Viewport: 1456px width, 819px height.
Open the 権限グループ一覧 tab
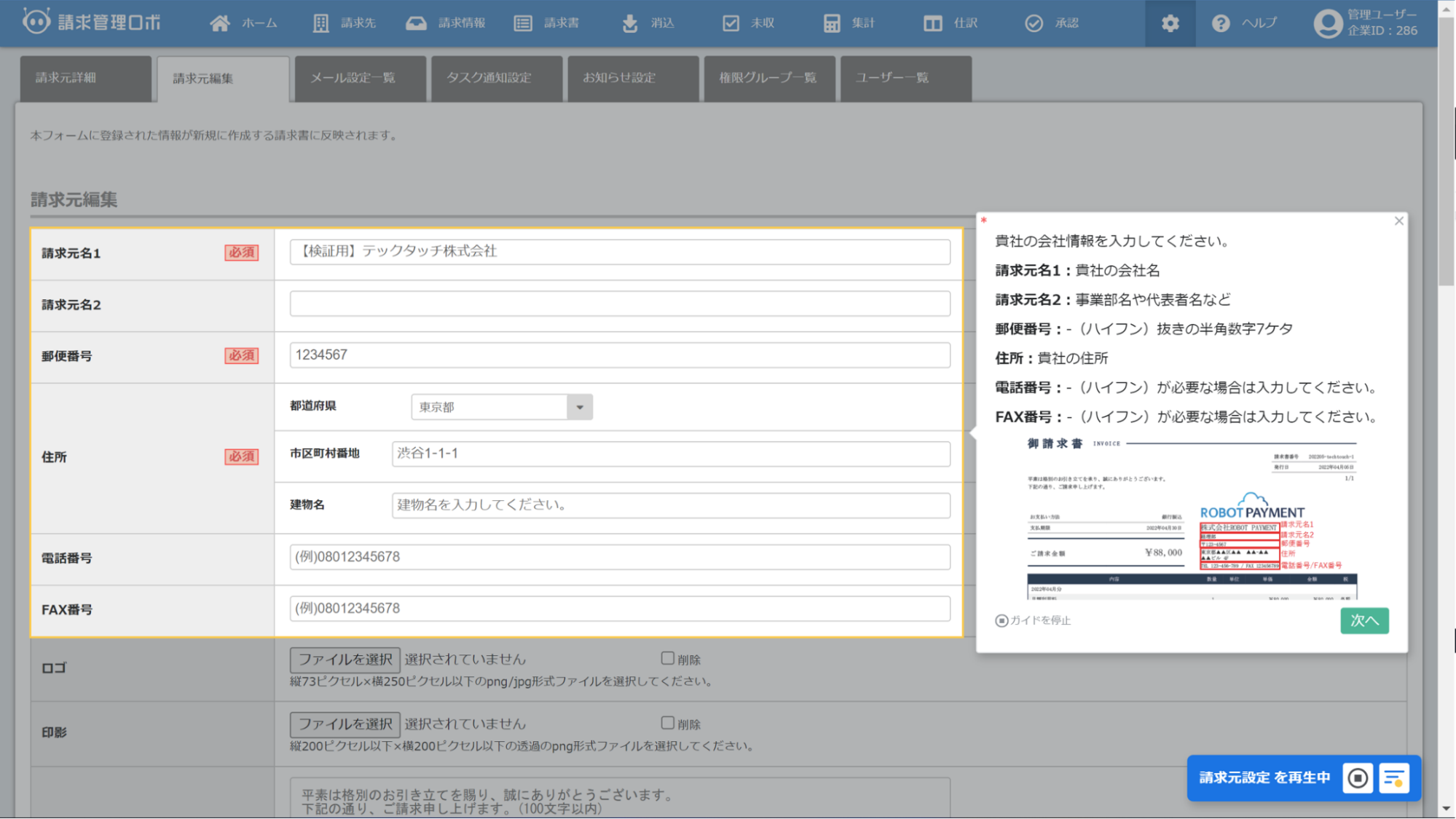click(768, 78)
